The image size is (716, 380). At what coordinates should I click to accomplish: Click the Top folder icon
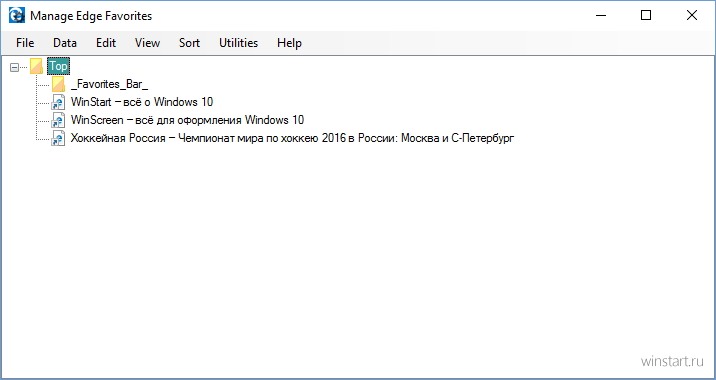pyautogui.click(x=37, y=66)
